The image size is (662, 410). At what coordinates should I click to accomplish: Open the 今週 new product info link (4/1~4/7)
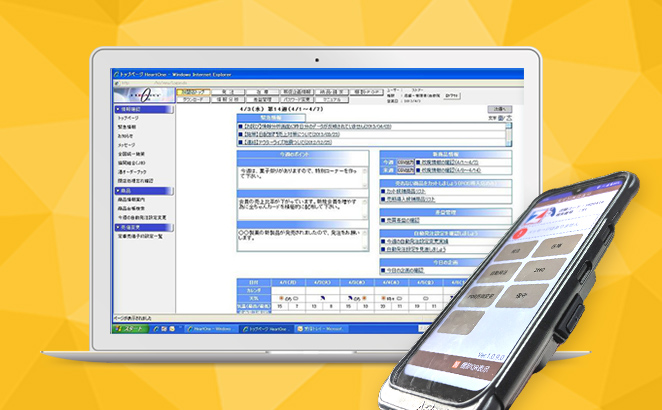[450, 162]
